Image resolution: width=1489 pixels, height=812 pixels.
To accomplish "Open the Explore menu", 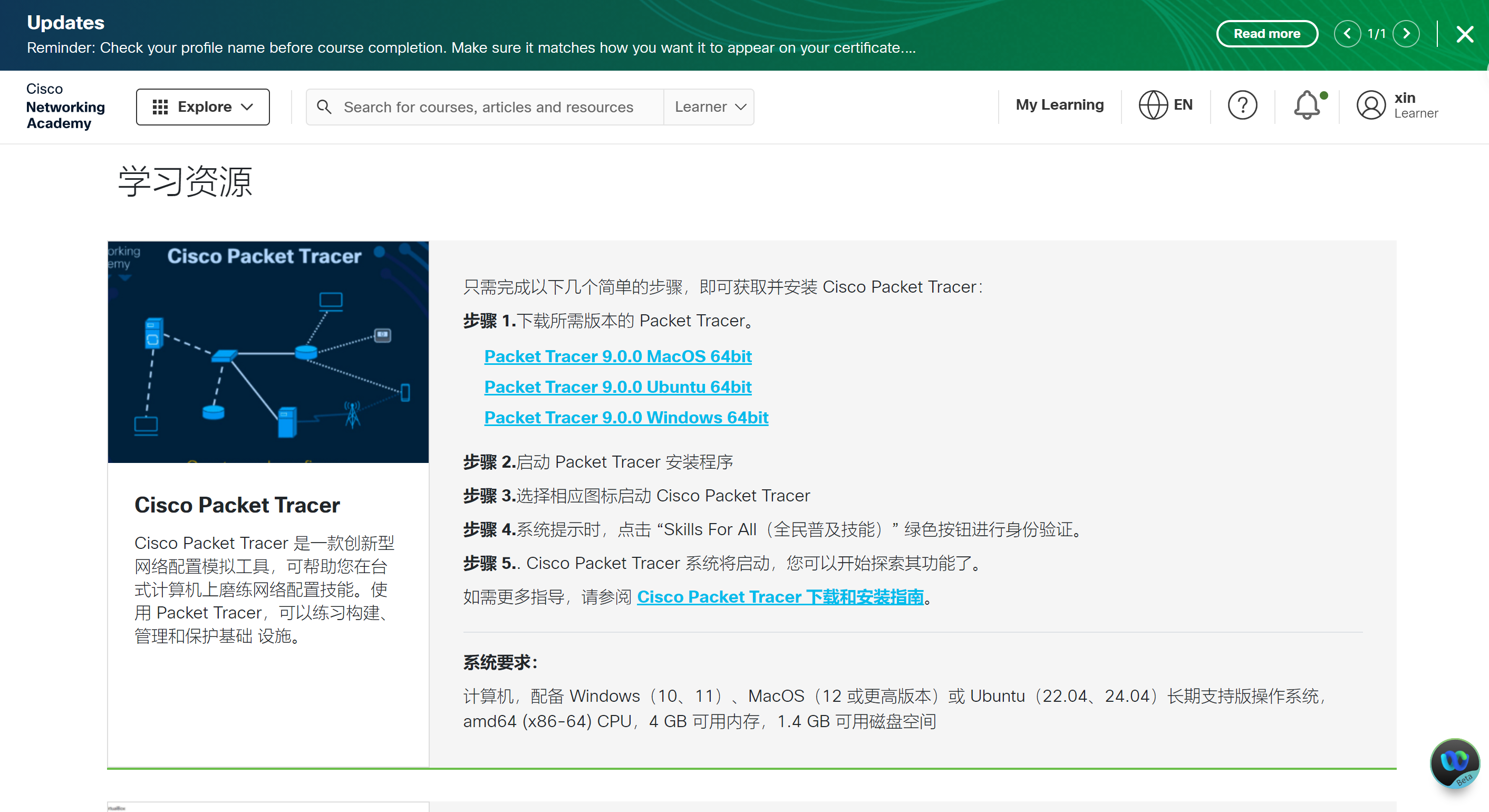I will tap(203, 107).
